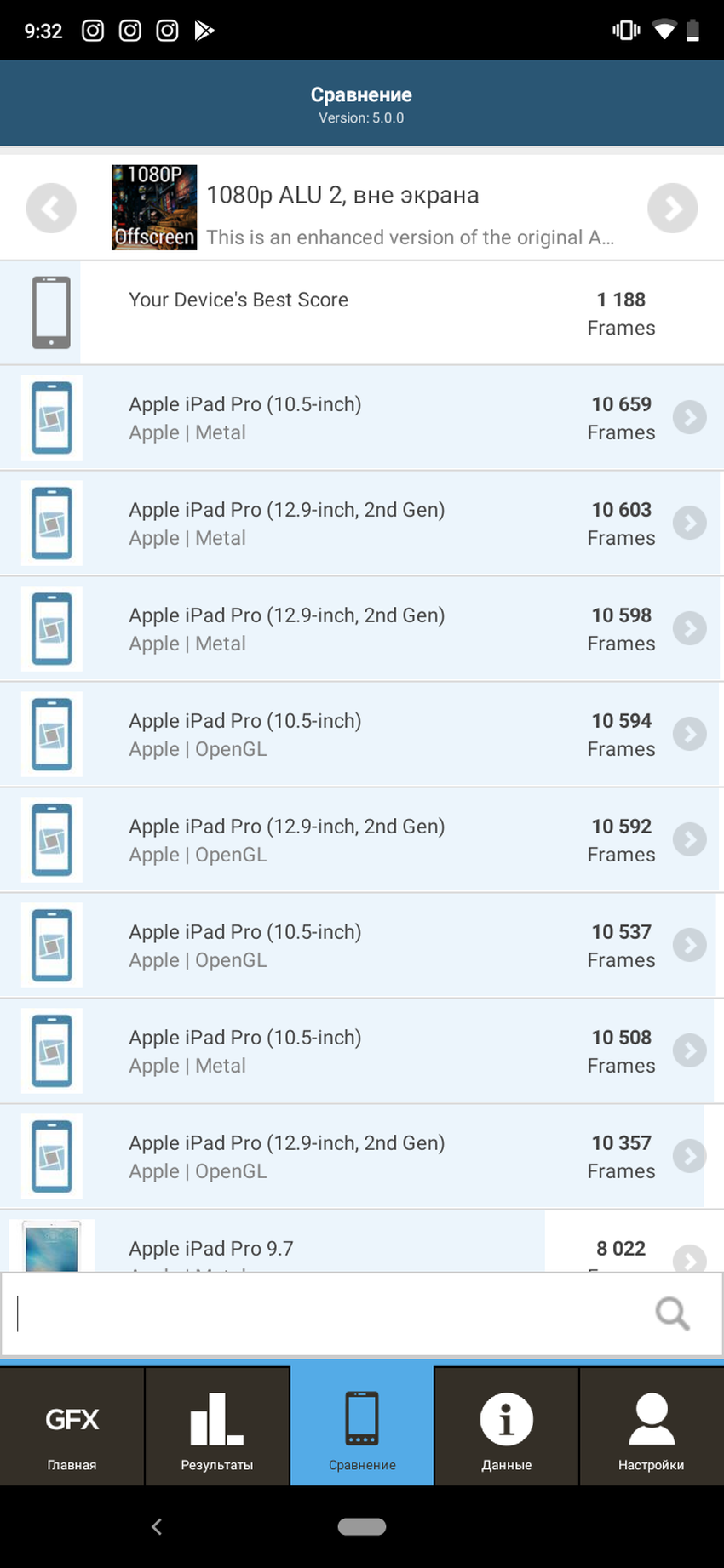
Task: Go to previous benchmark test arrow
Action: 51,209
